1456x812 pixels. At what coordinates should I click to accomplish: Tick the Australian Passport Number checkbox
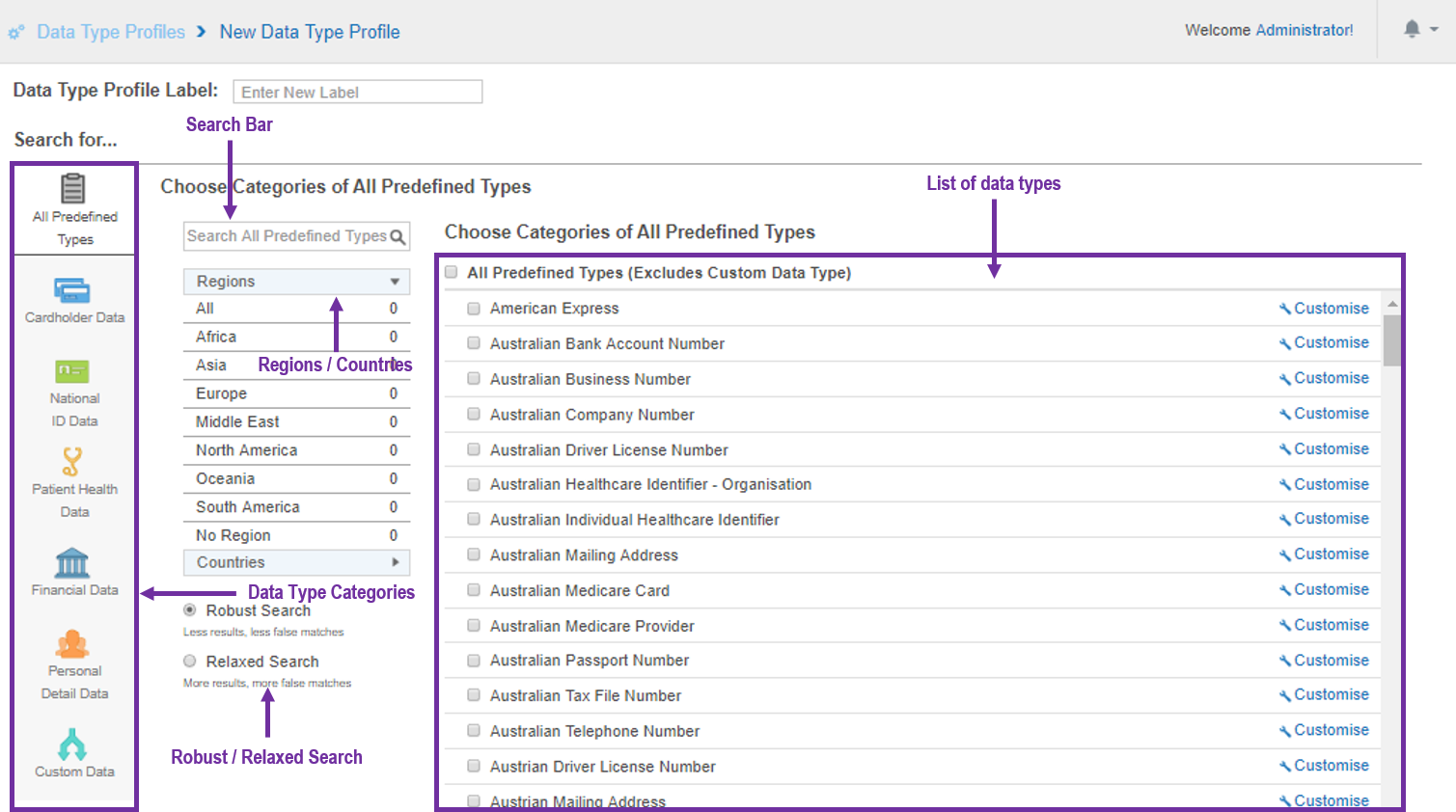tap(474, 661)
